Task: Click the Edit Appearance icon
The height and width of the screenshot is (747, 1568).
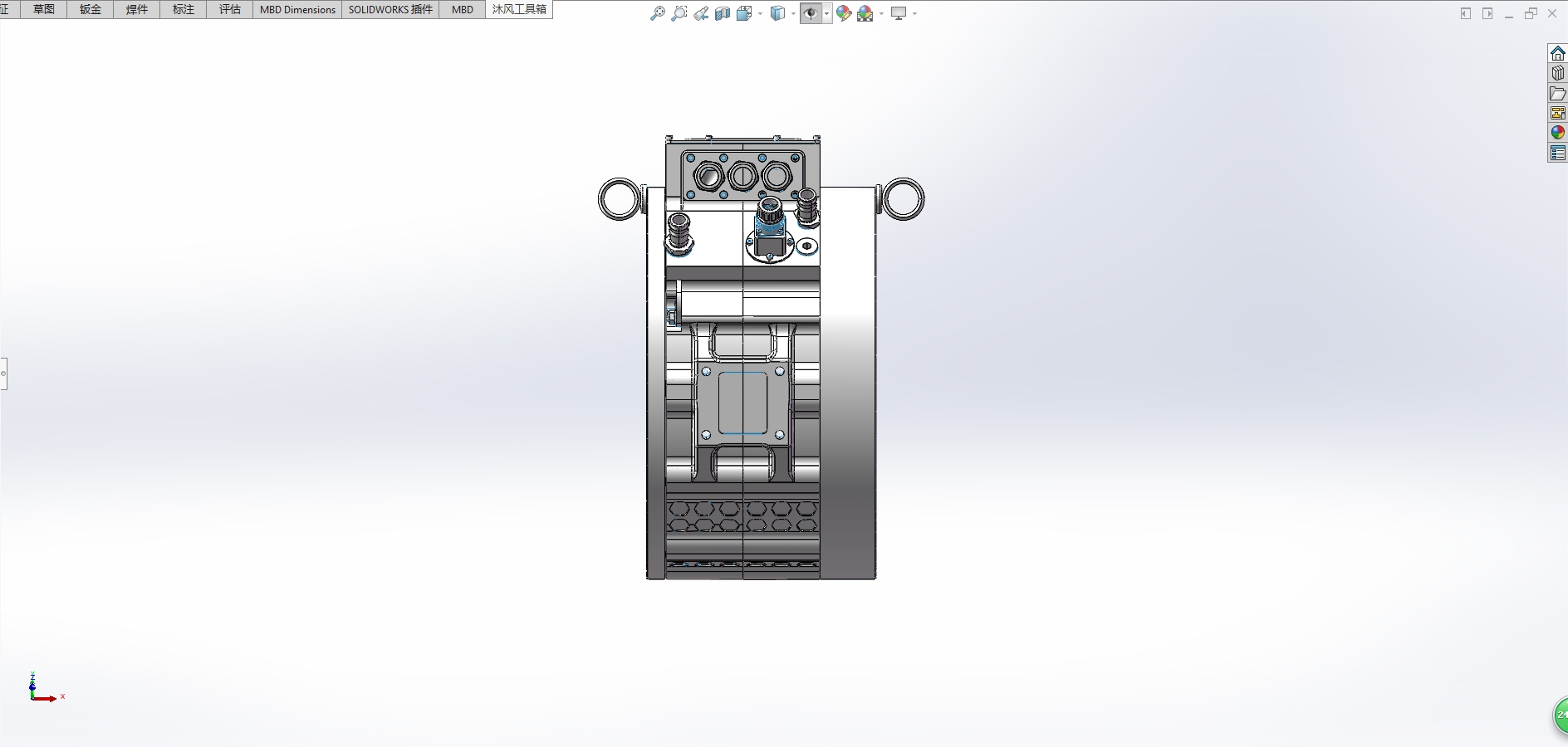Action: click(844, 13)
